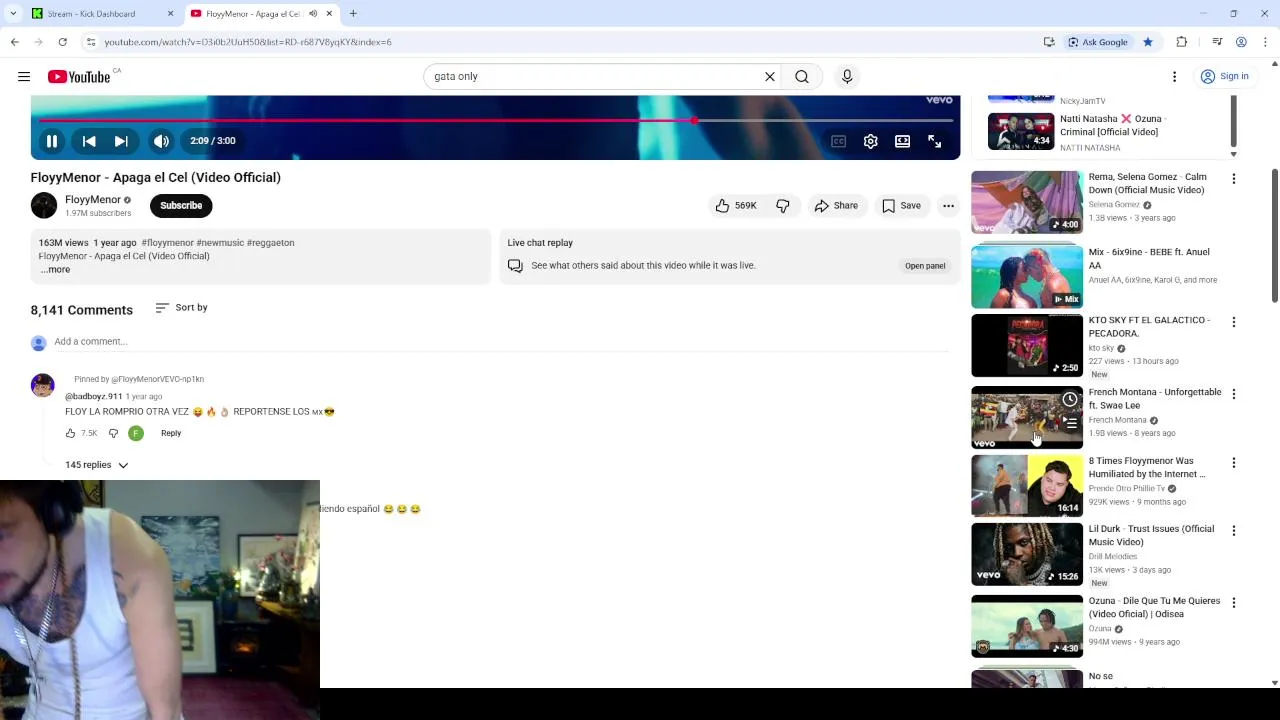Toggle bookmark star for this page
Image resolution: width=1280 pixels, height=720 pixels.
click(x=1148, y=42)
